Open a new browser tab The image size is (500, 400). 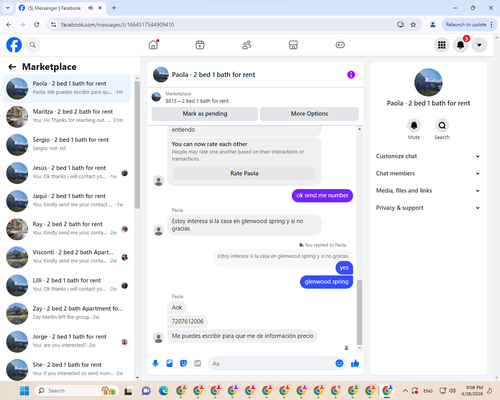tap(114, 8)
